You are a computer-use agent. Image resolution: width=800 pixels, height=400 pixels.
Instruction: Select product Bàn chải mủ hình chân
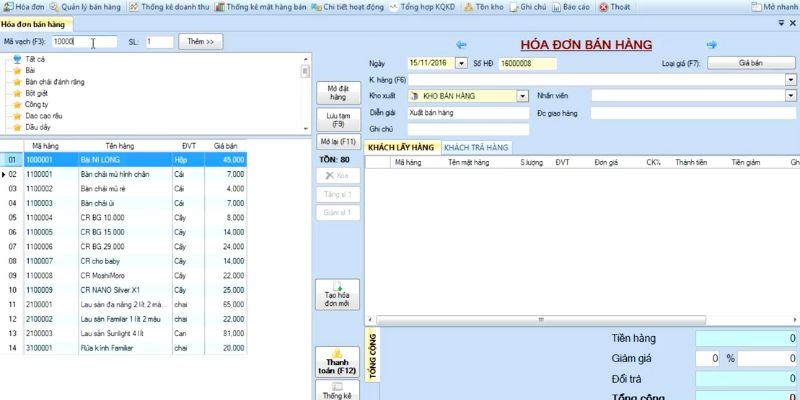click(x=123, y=174)
